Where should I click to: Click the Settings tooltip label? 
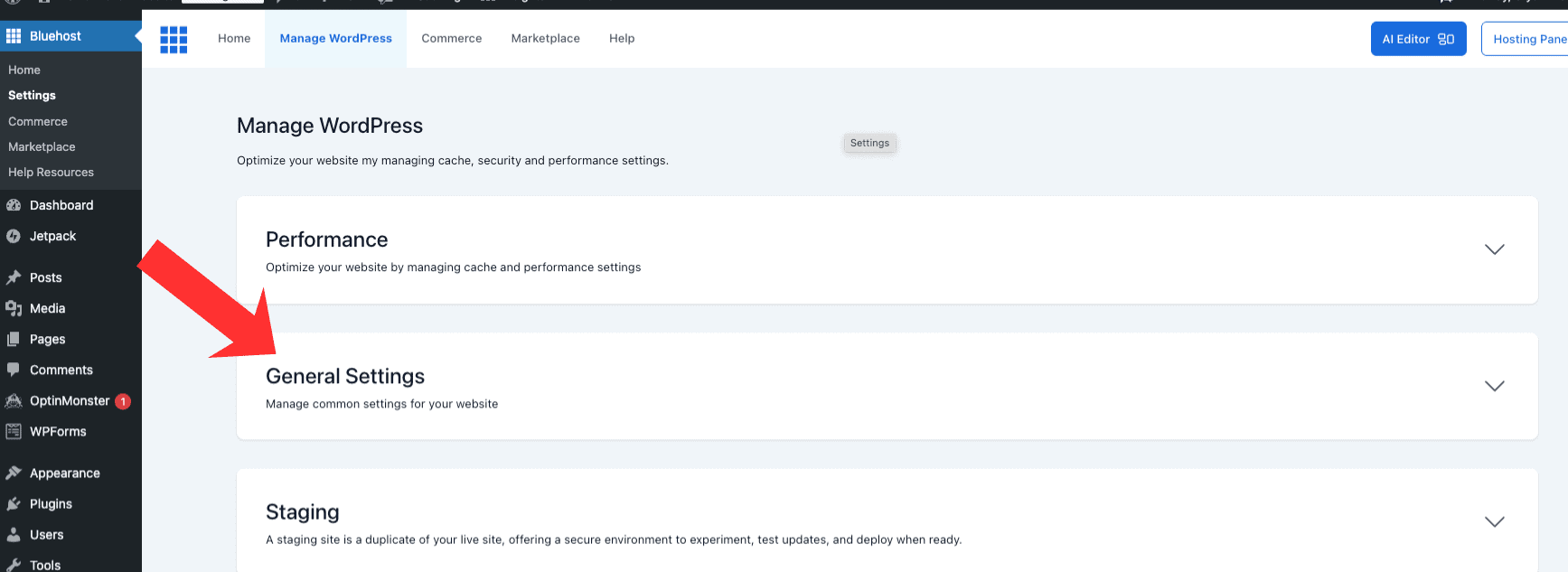coord(869,143)
